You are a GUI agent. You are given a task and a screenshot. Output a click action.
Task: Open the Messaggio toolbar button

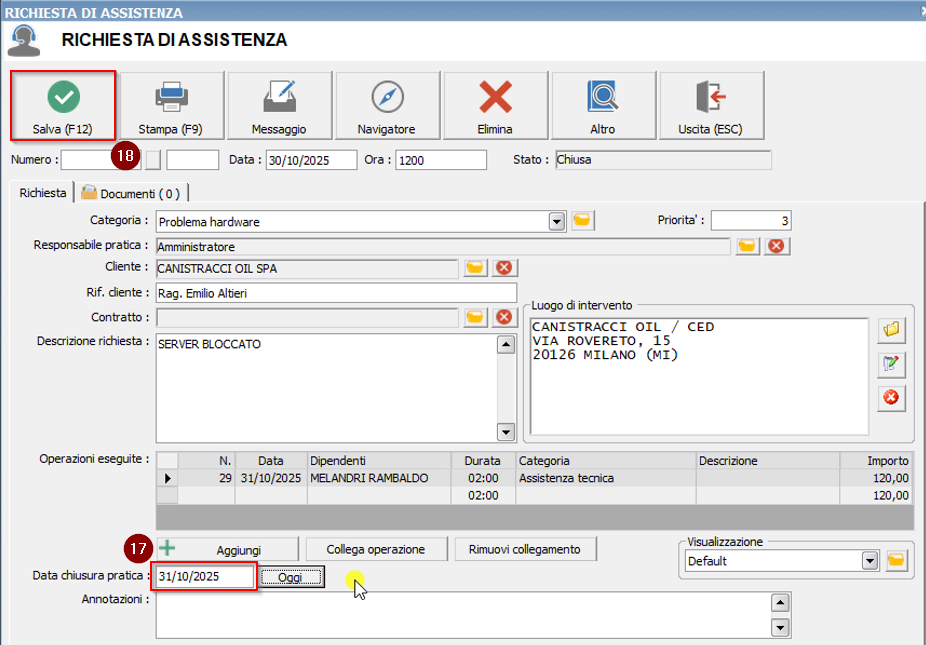pyautogui.click(x=279, y=105)
